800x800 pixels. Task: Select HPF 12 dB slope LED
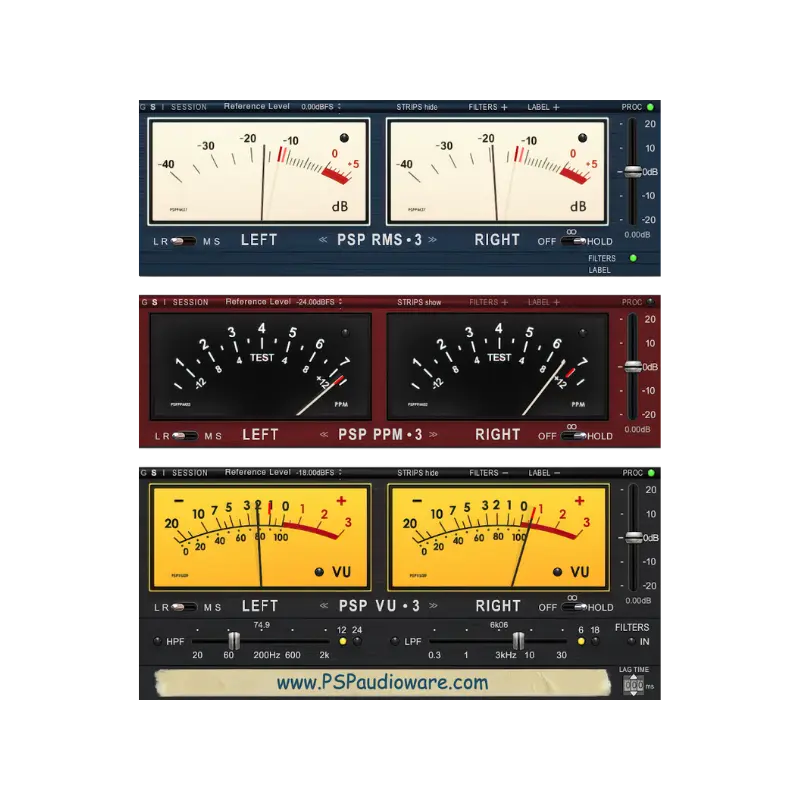tap(343, 641)
